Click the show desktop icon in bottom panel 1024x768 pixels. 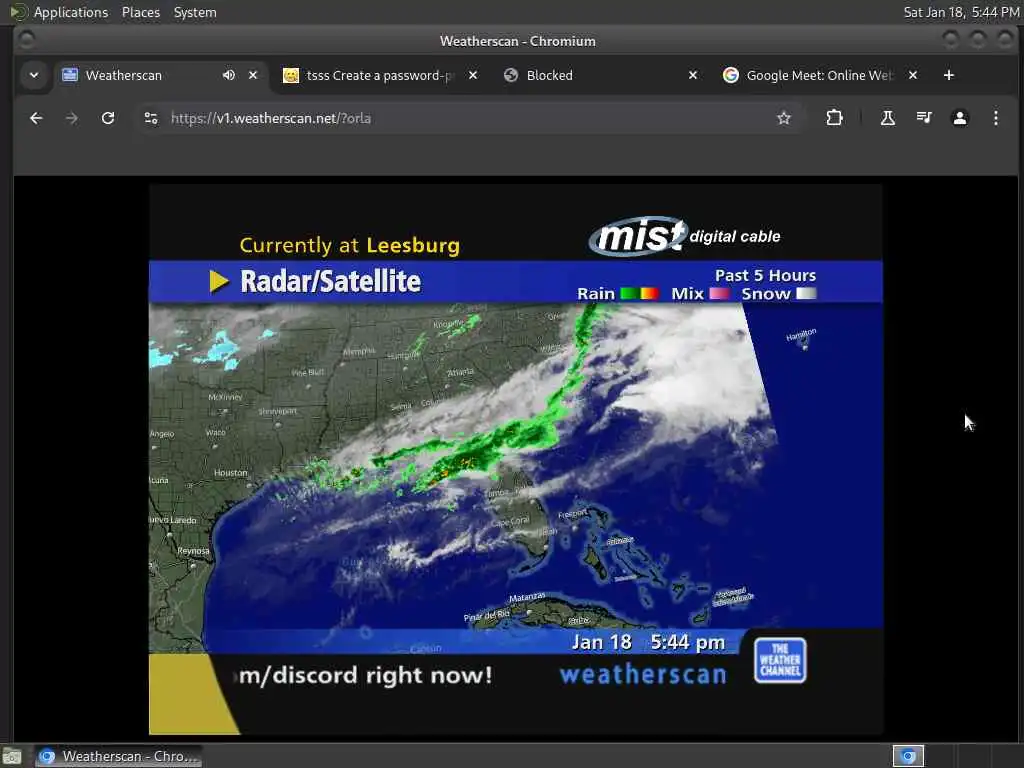(11, 756)
